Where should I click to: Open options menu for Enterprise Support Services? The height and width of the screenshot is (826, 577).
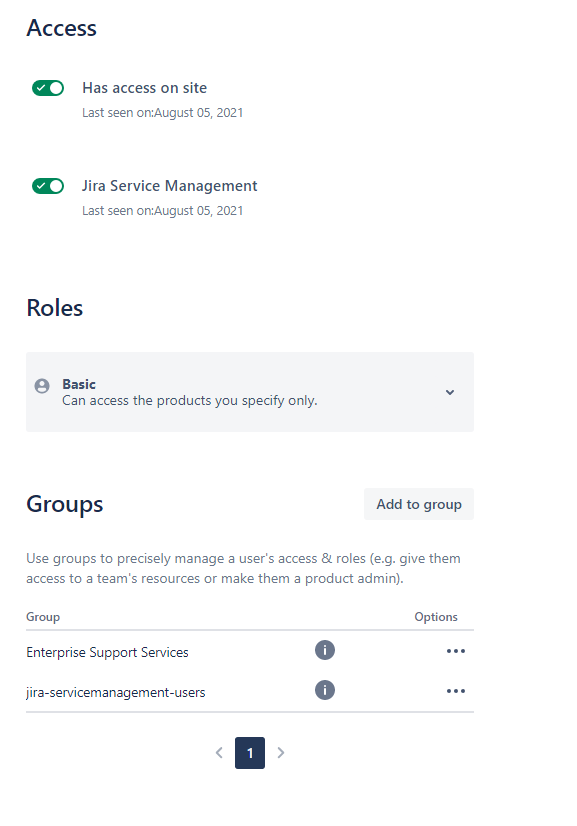(x=456, y=651)
